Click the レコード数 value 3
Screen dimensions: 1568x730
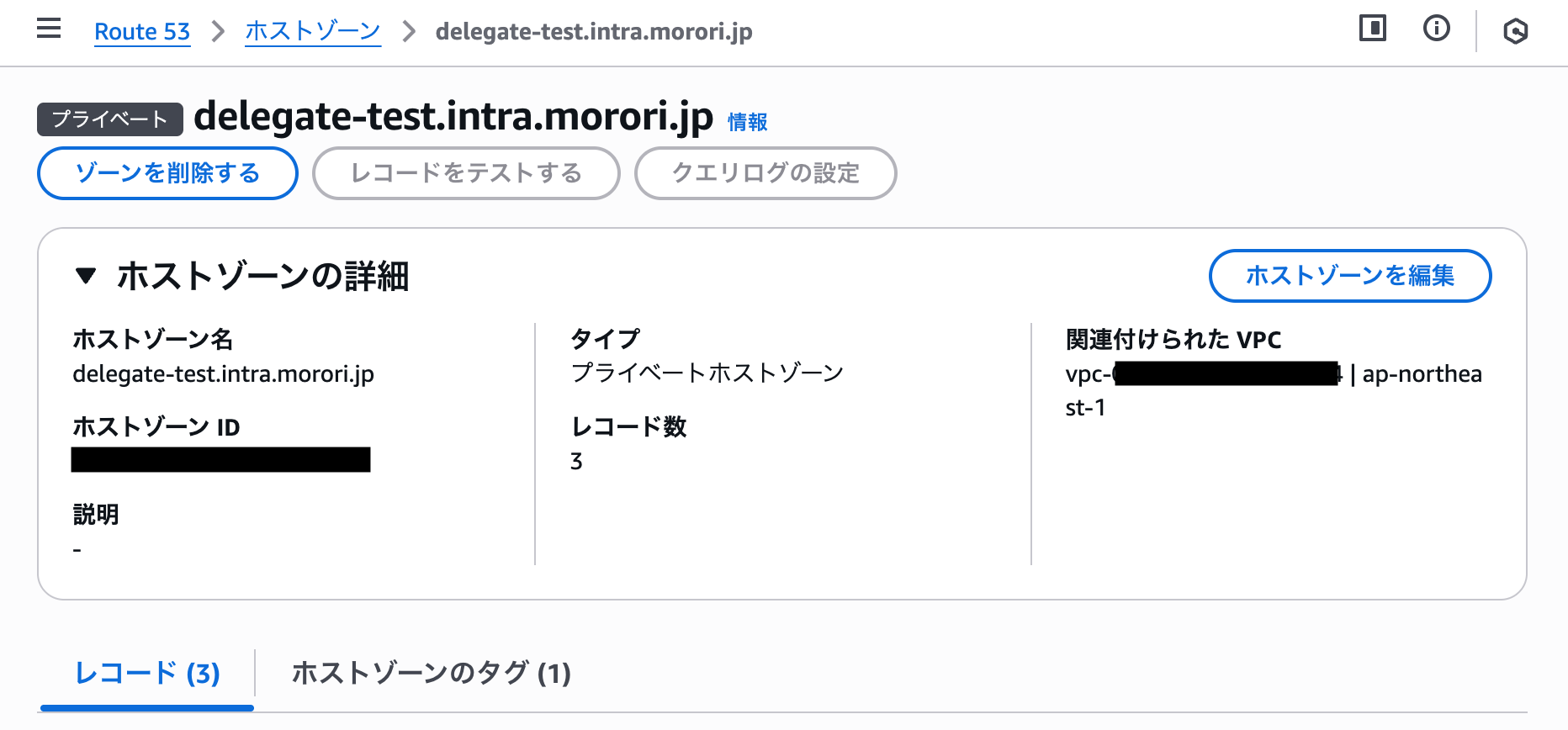tap(575, 461)
